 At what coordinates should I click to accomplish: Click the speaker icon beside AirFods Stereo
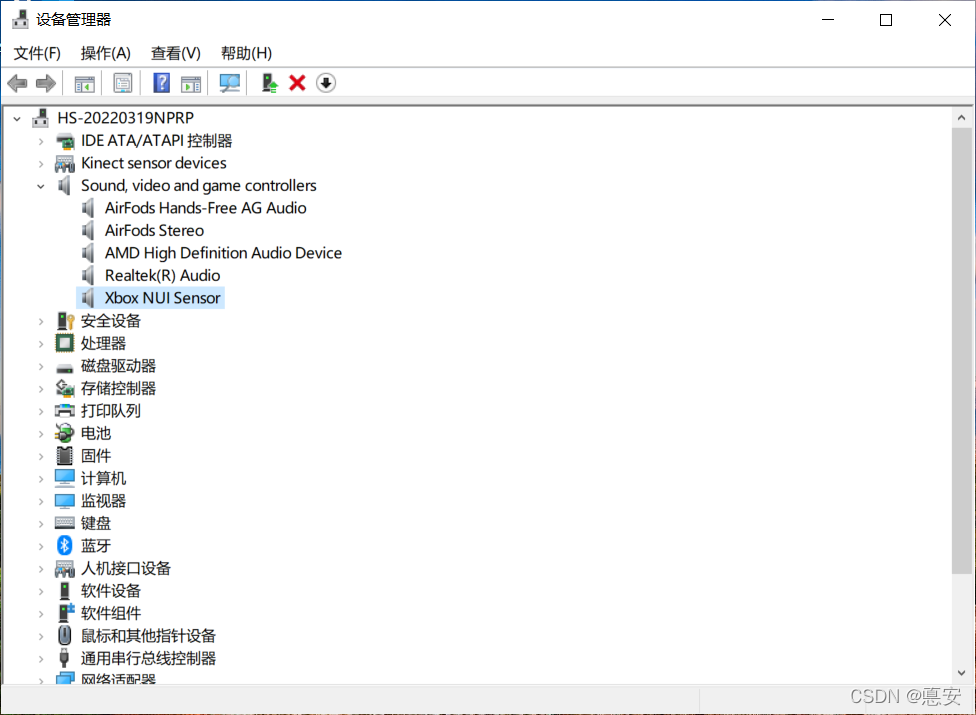click(x=88, y=231)
